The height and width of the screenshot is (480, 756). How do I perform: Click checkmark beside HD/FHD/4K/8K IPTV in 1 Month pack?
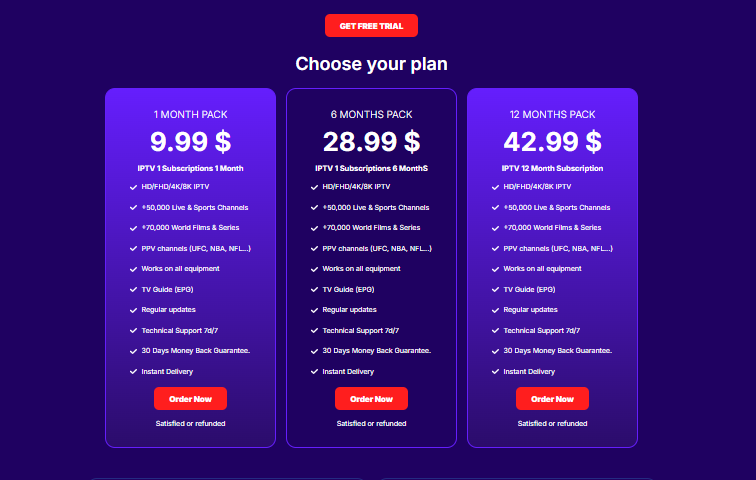(x=134, y=187)
